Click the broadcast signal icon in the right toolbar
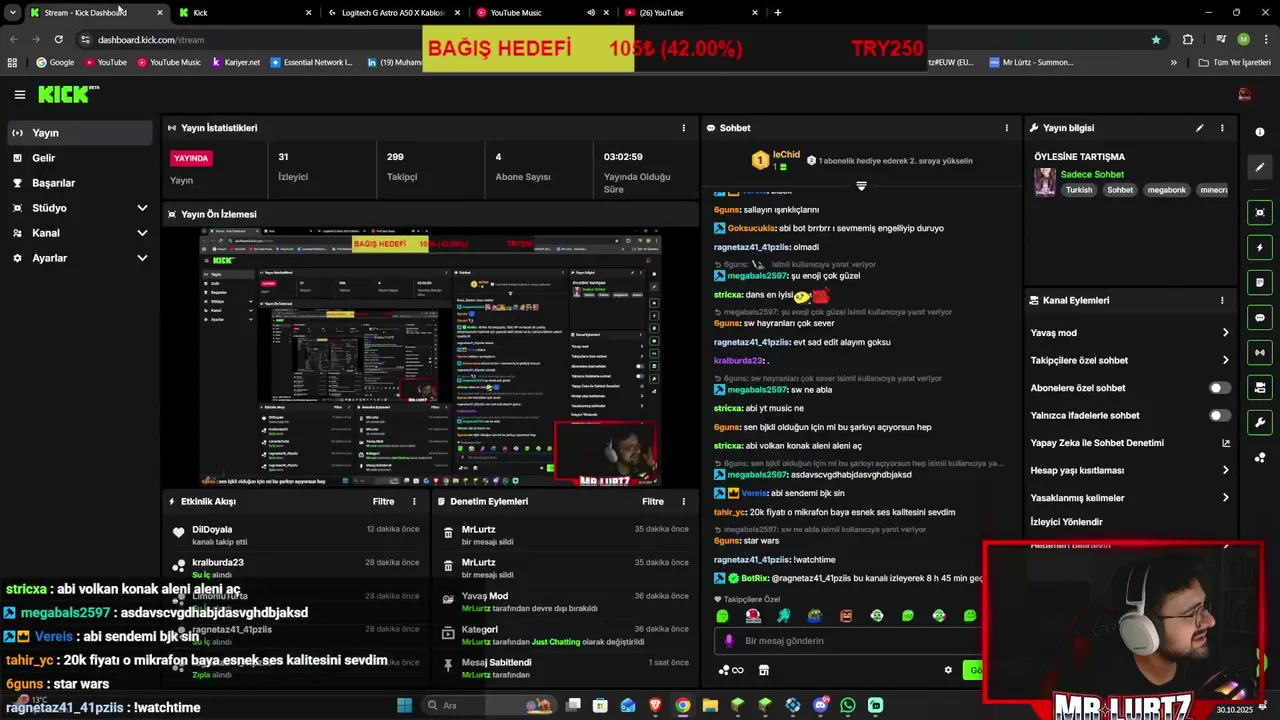1280x720 pixels. click(x=1260, y=352)
